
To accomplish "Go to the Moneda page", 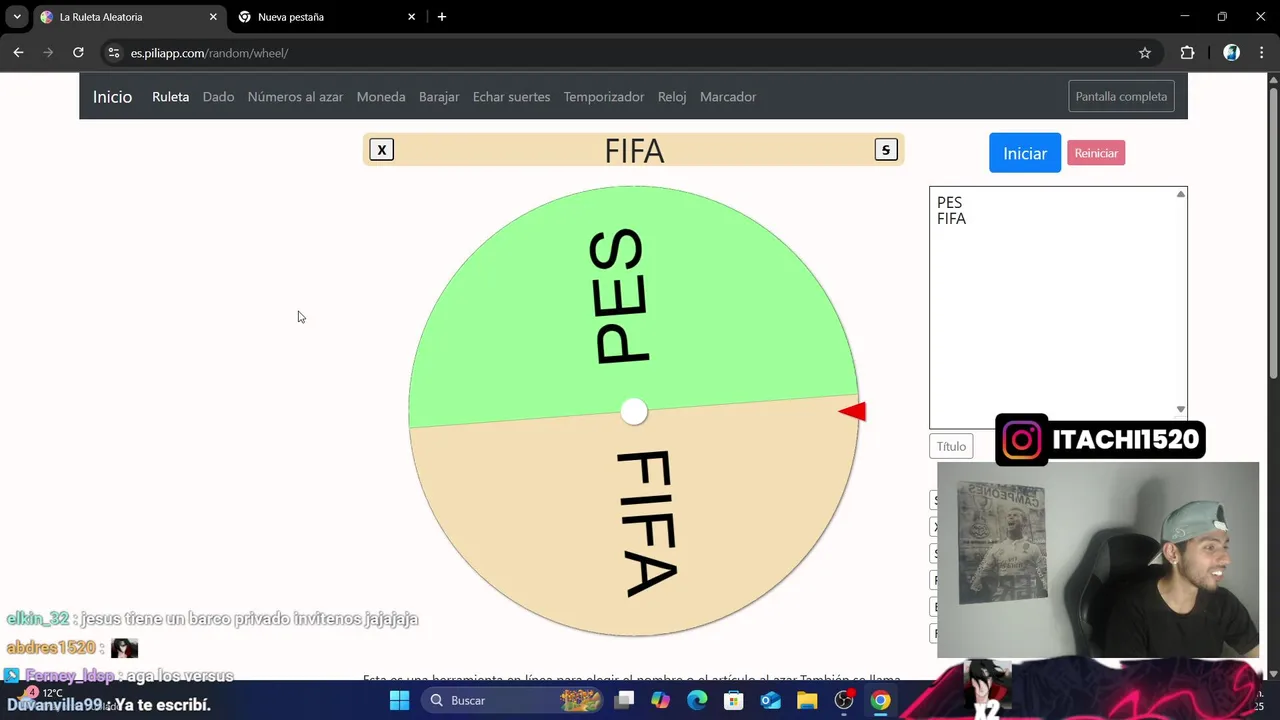I will pyautogui.click(x=381, y=97).
